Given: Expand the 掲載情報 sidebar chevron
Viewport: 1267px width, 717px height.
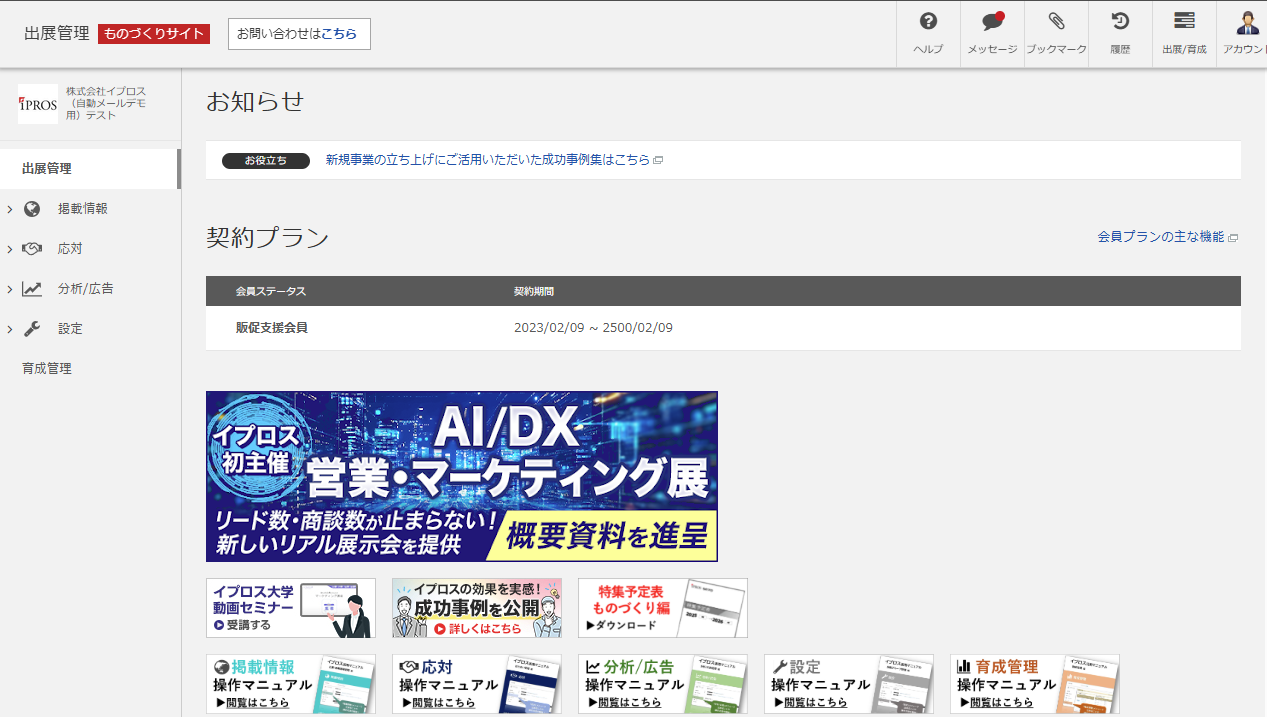Looking at the screenshot, I should tap(10, 209).
